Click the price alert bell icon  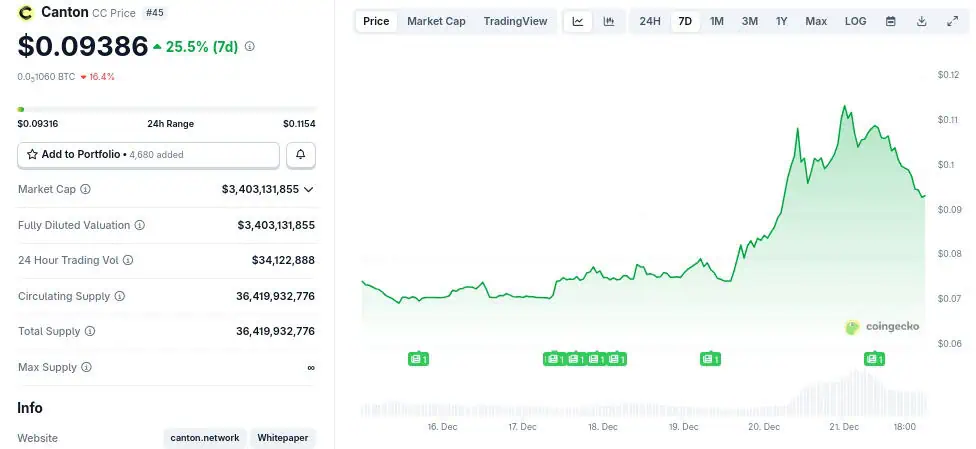click(x=301, y=155)
